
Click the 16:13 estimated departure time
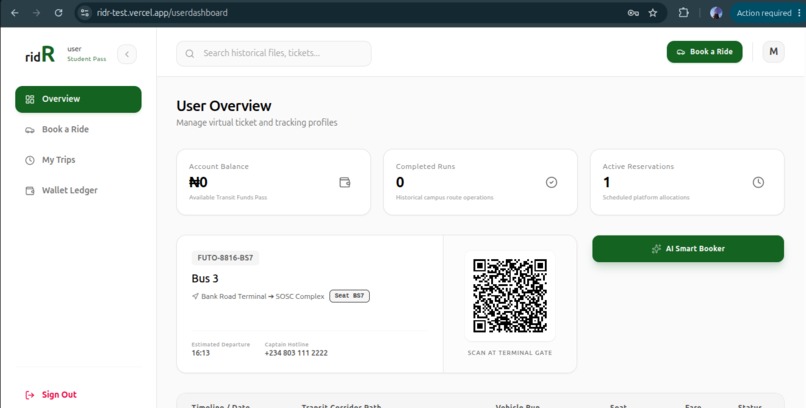click(x=200, y=353)
